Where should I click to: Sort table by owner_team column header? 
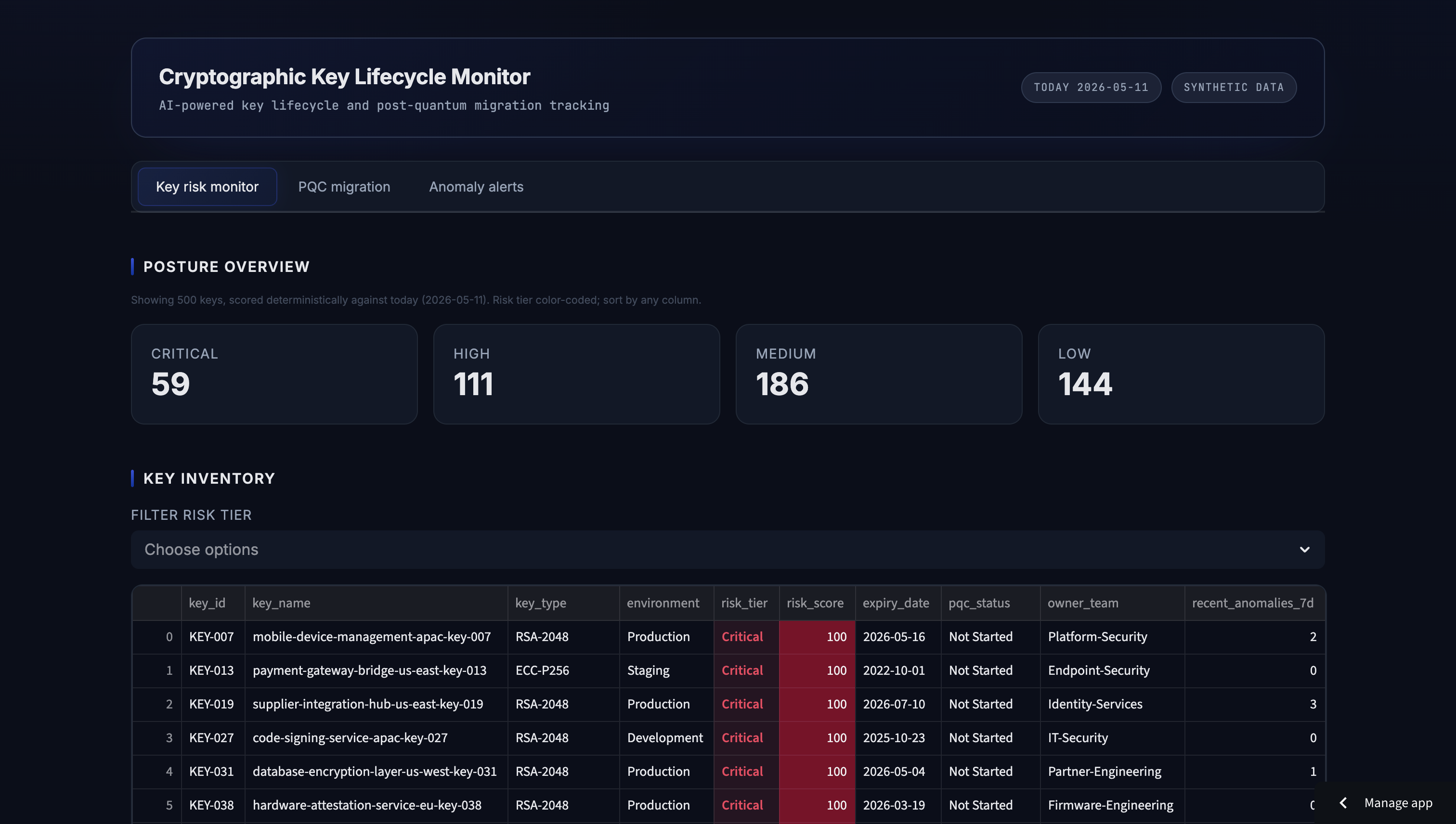[1112, 603]
